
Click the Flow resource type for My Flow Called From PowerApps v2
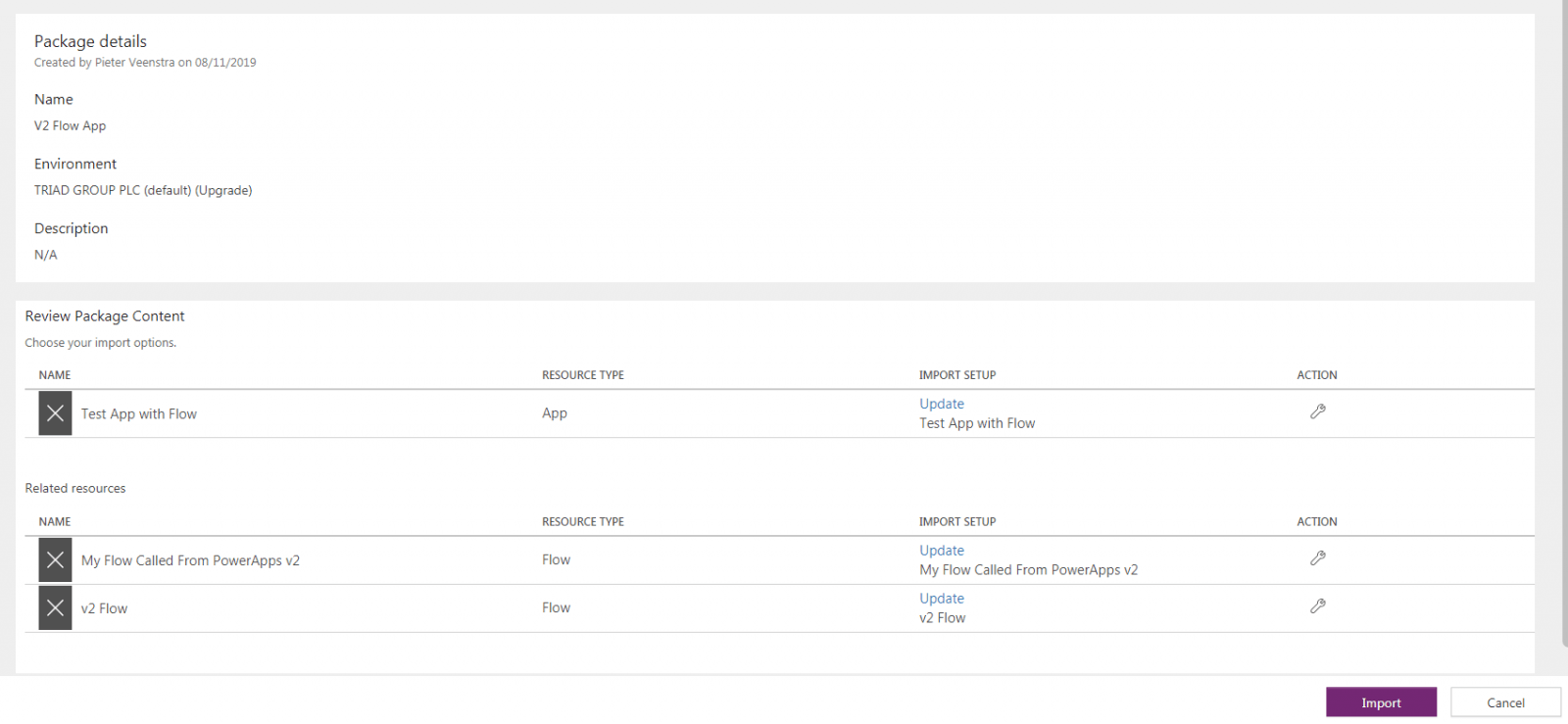coord(556,559)
